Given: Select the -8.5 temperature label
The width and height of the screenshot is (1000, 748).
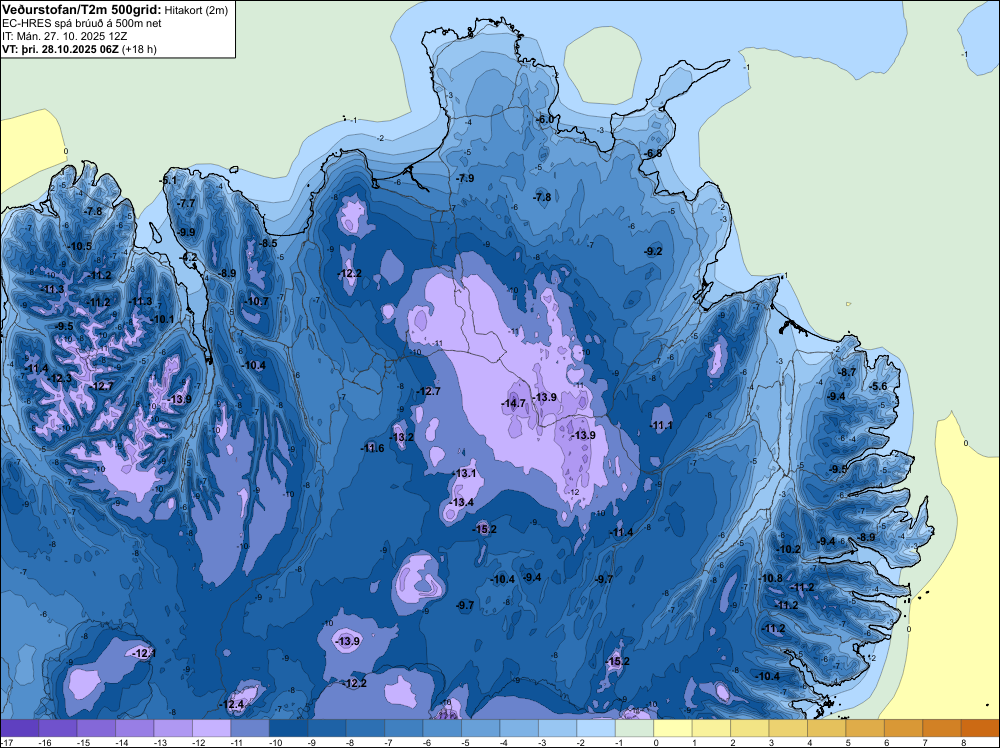Looking at the screenshot, I should click(268, 243).
